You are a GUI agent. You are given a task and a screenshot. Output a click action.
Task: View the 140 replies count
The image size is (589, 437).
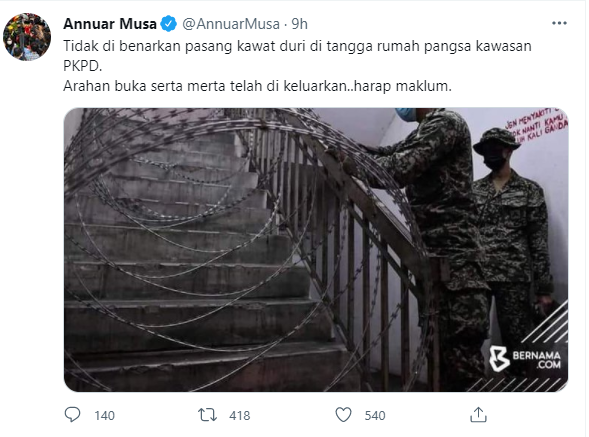point(104,415)
